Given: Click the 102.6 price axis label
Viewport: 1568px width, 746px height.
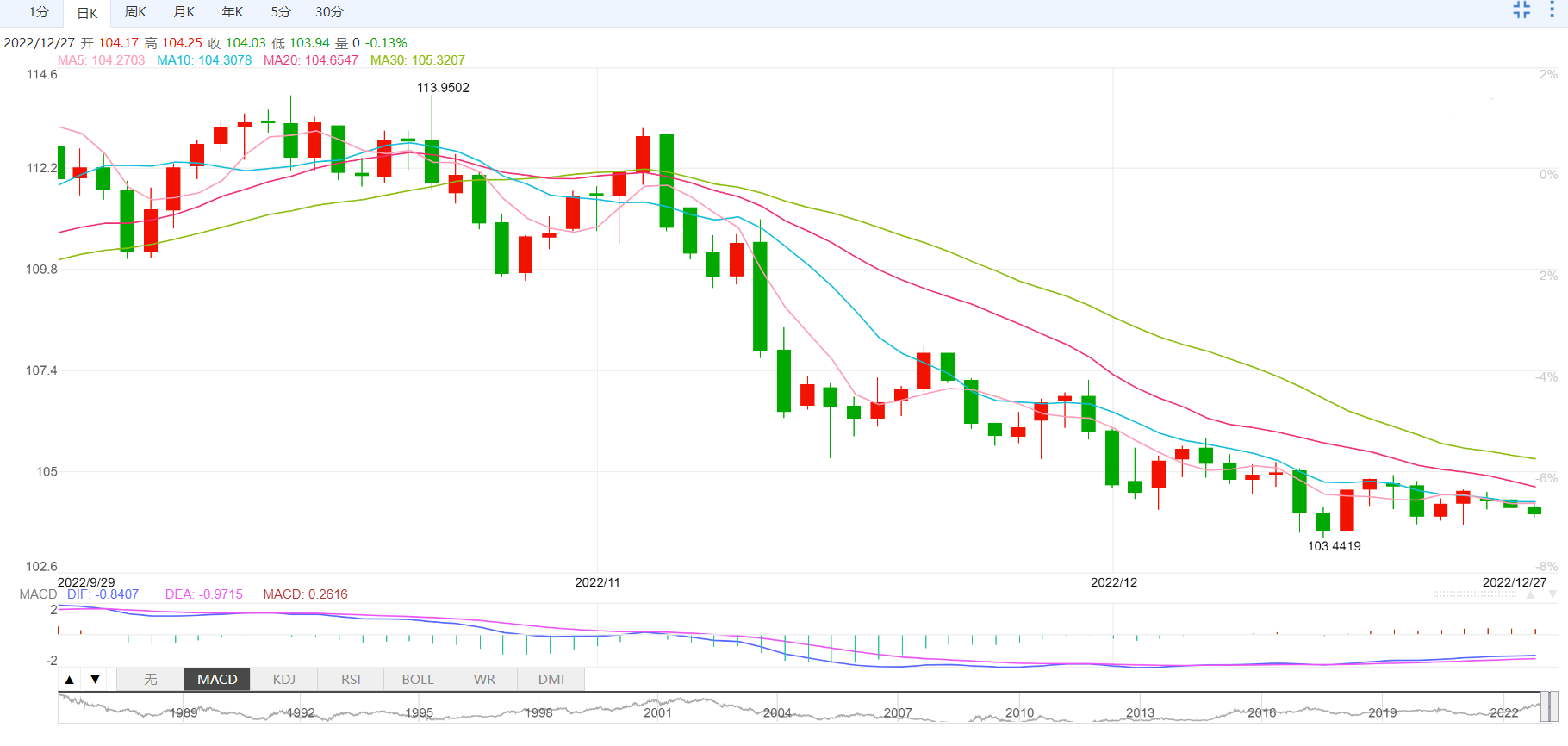Looking at the screenshot, I should (x=41, y=566).
